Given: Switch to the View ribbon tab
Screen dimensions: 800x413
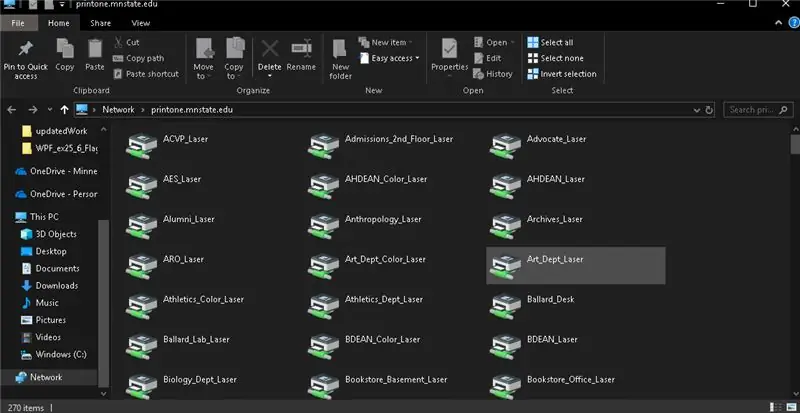Looking at the screenshot, I should (x=140, y=23).
